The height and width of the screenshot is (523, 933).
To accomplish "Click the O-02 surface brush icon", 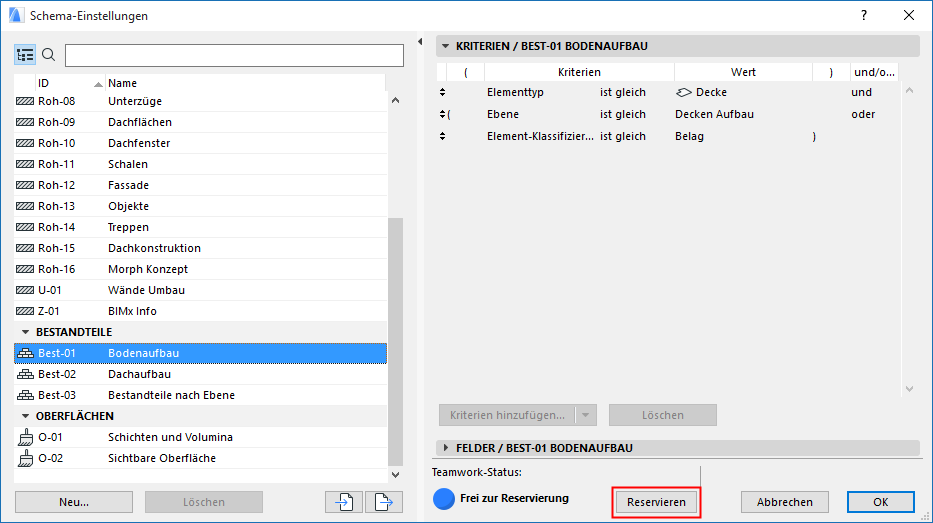I will click(26, 458).
